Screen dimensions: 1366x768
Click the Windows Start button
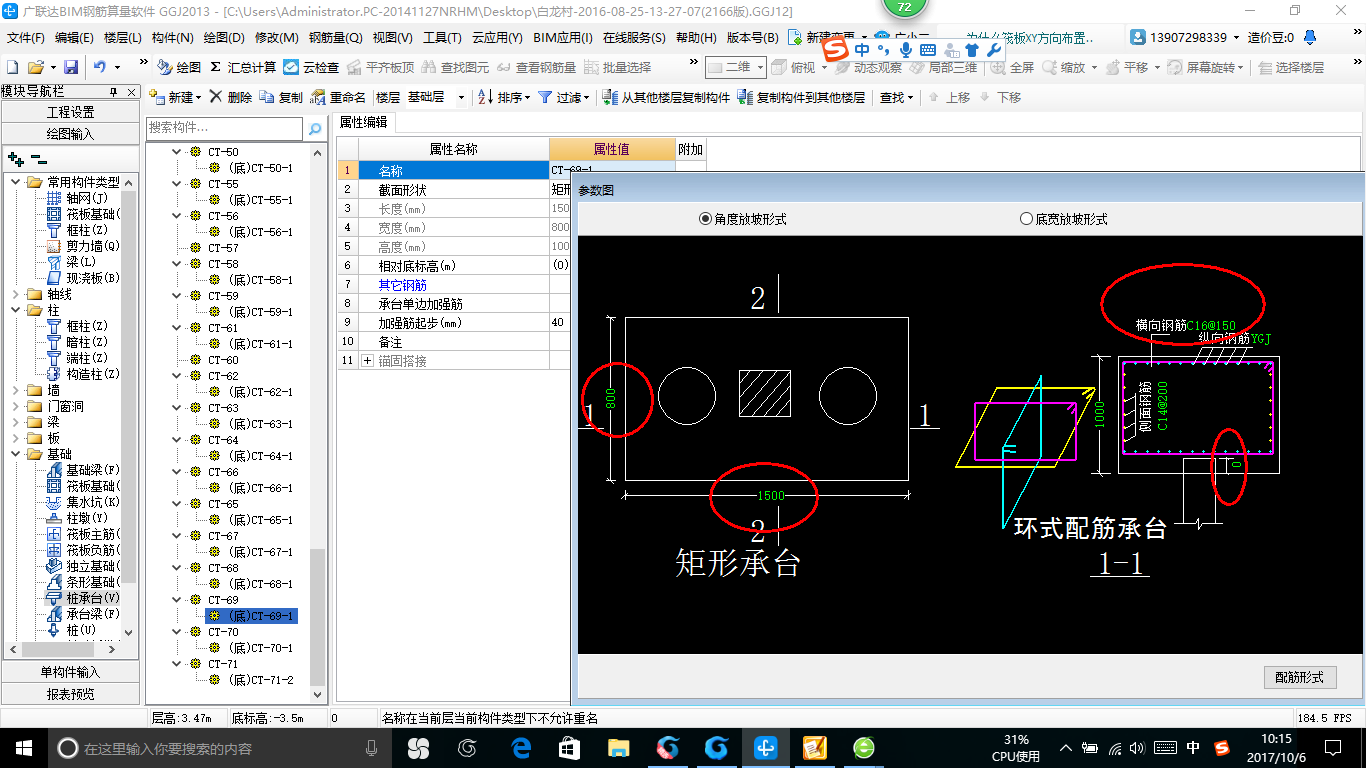tap(23, 747)
